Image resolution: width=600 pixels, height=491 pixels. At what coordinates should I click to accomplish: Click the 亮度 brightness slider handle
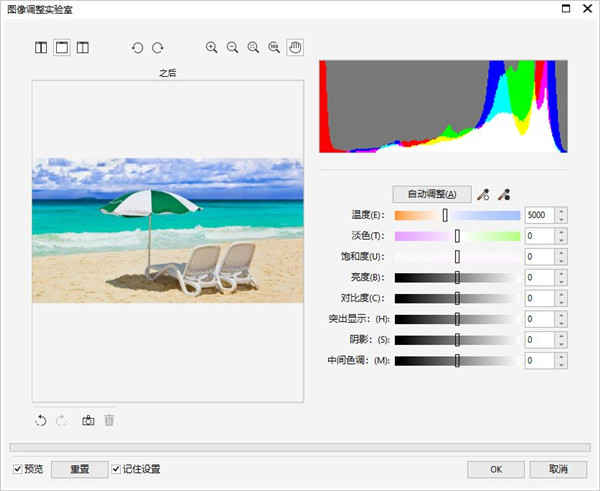tap(457, 277)
